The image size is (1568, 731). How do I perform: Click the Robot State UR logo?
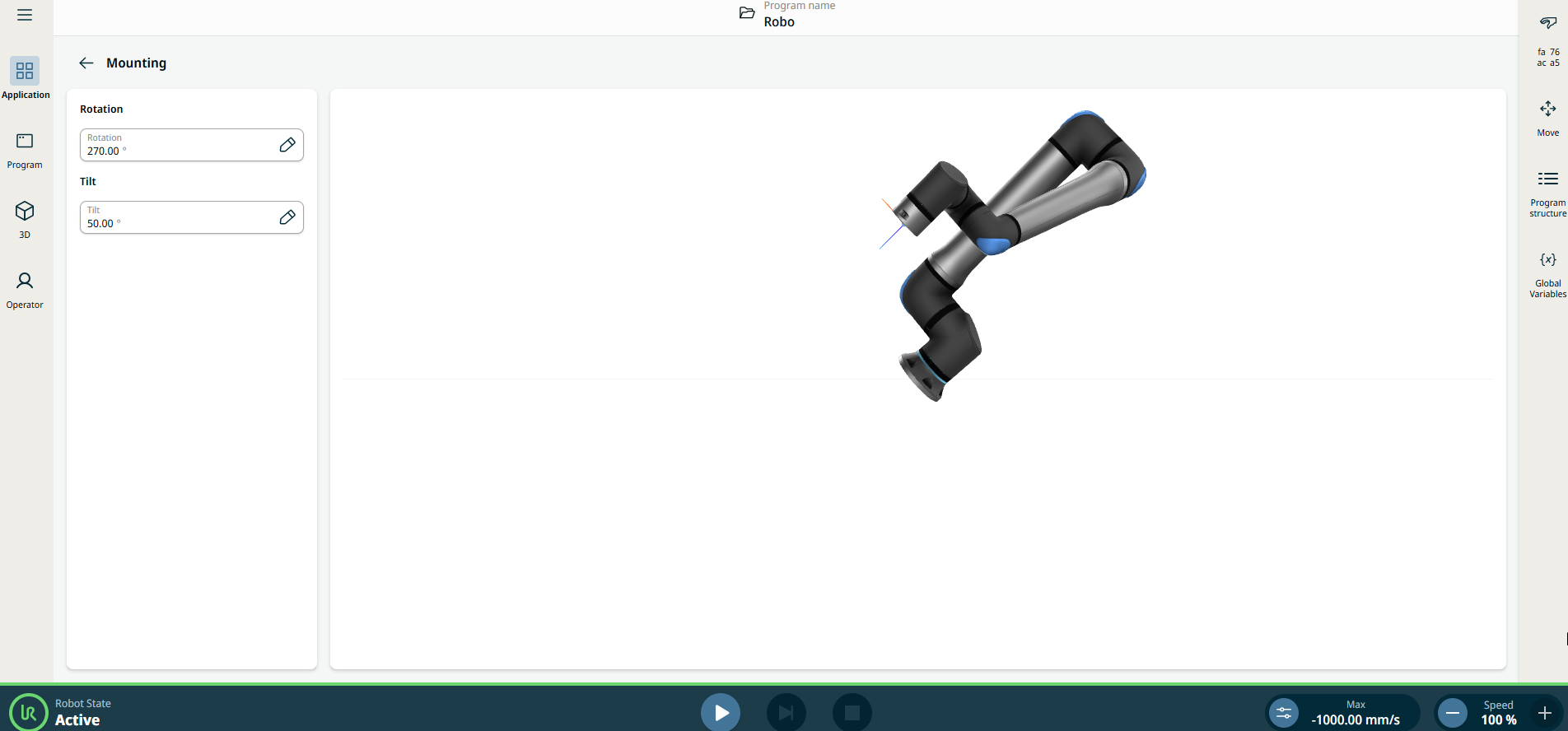28,712
